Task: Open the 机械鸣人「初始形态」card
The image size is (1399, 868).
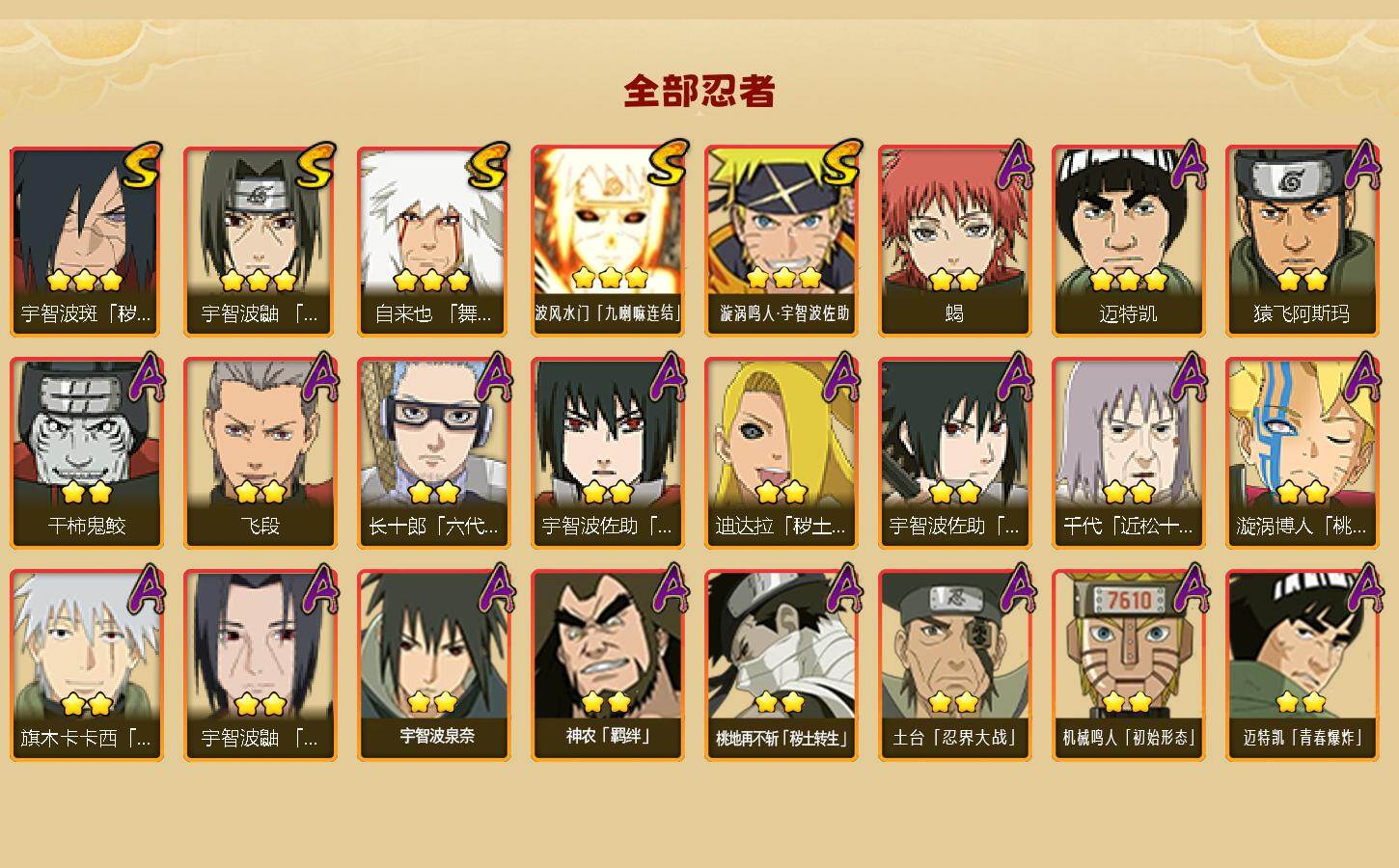Action: 1128,665
